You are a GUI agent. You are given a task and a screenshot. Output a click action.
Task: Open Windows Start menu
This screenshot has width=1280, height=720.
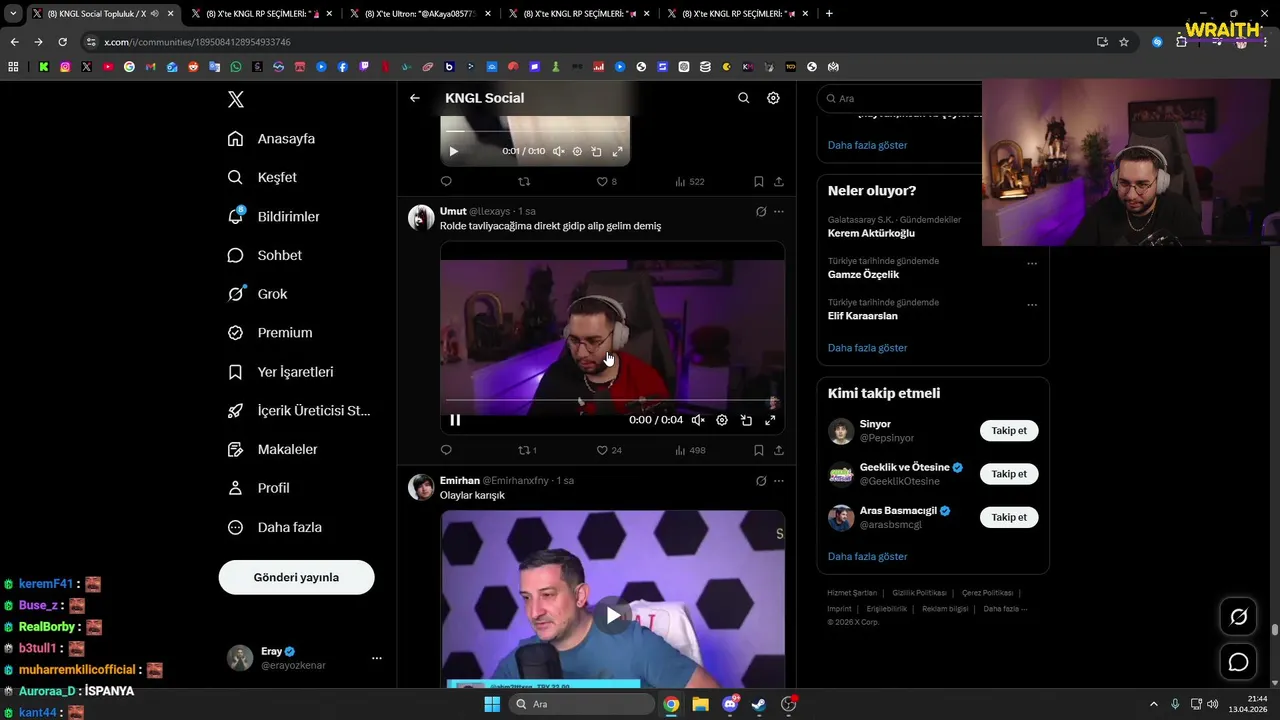[492, 704]
